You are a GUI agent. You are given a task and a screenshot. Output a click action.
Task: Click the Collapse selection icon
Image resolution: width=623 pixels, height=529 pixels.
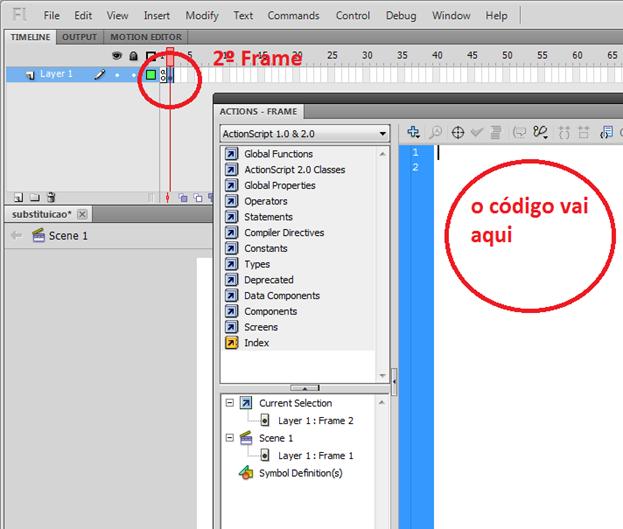pos(583,132)
